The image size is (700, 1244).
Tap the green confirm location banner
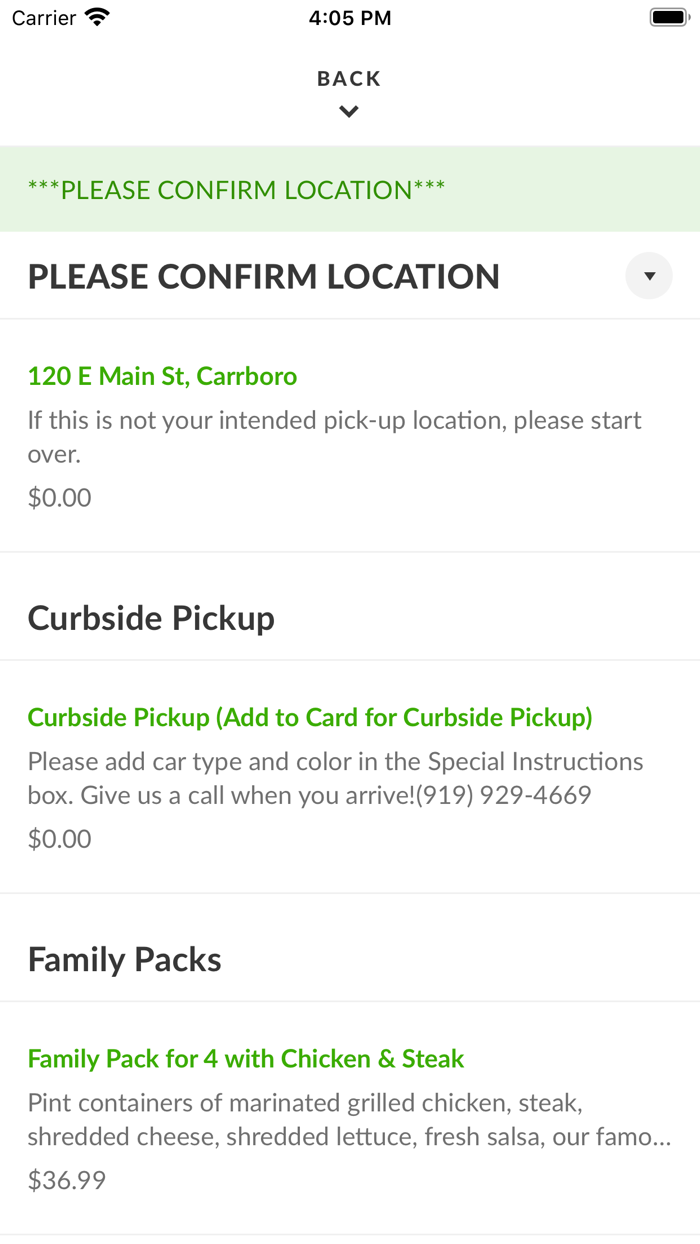point(237,190)
